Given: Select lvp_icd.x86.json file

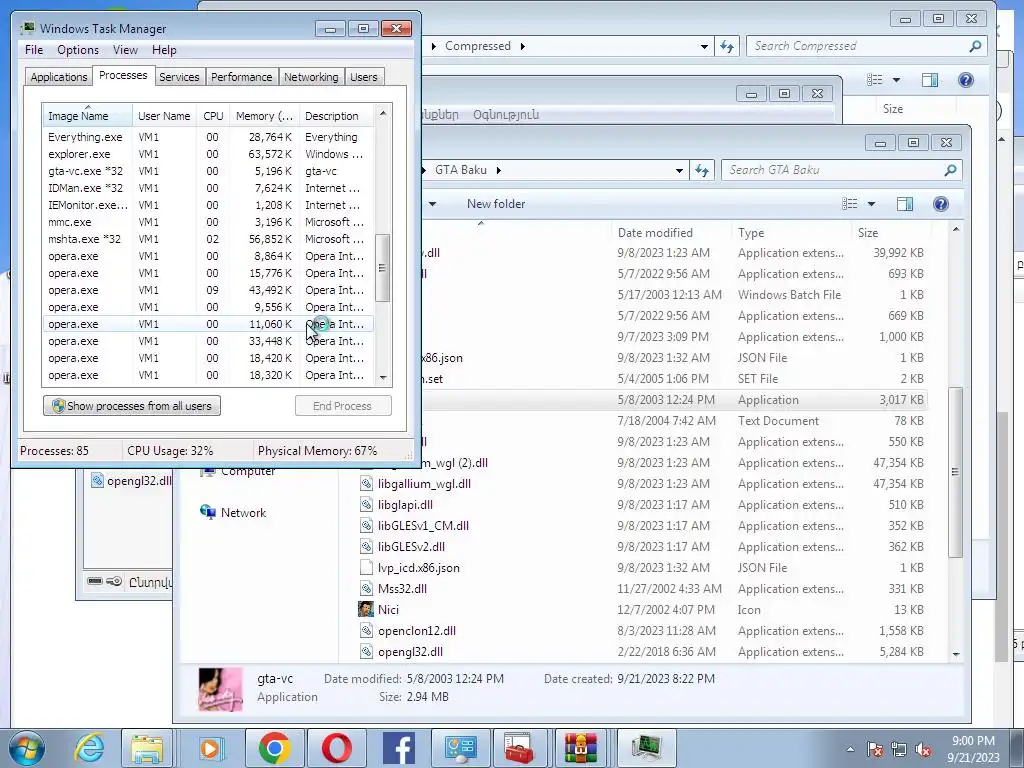Looking at the screenshot, I should pyautogui.click(x=418, y=568).
